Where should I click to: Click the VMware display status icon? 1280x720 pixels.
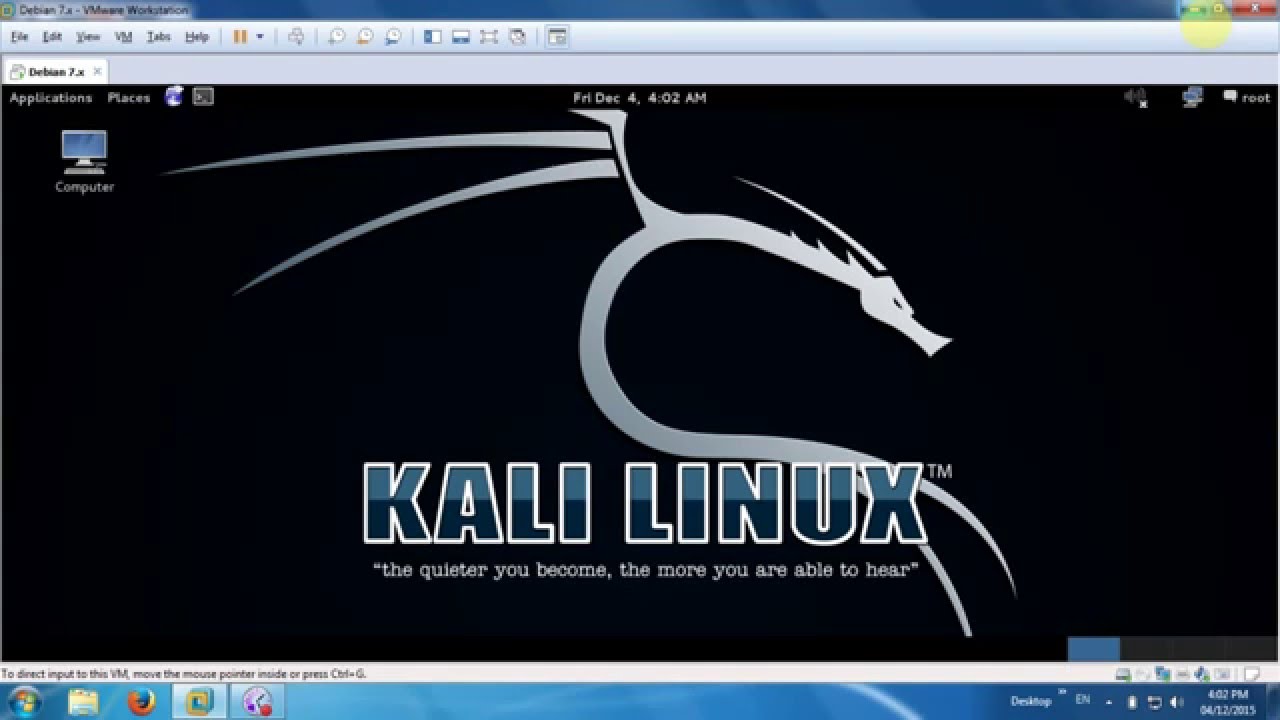(x=1220, y=675)
